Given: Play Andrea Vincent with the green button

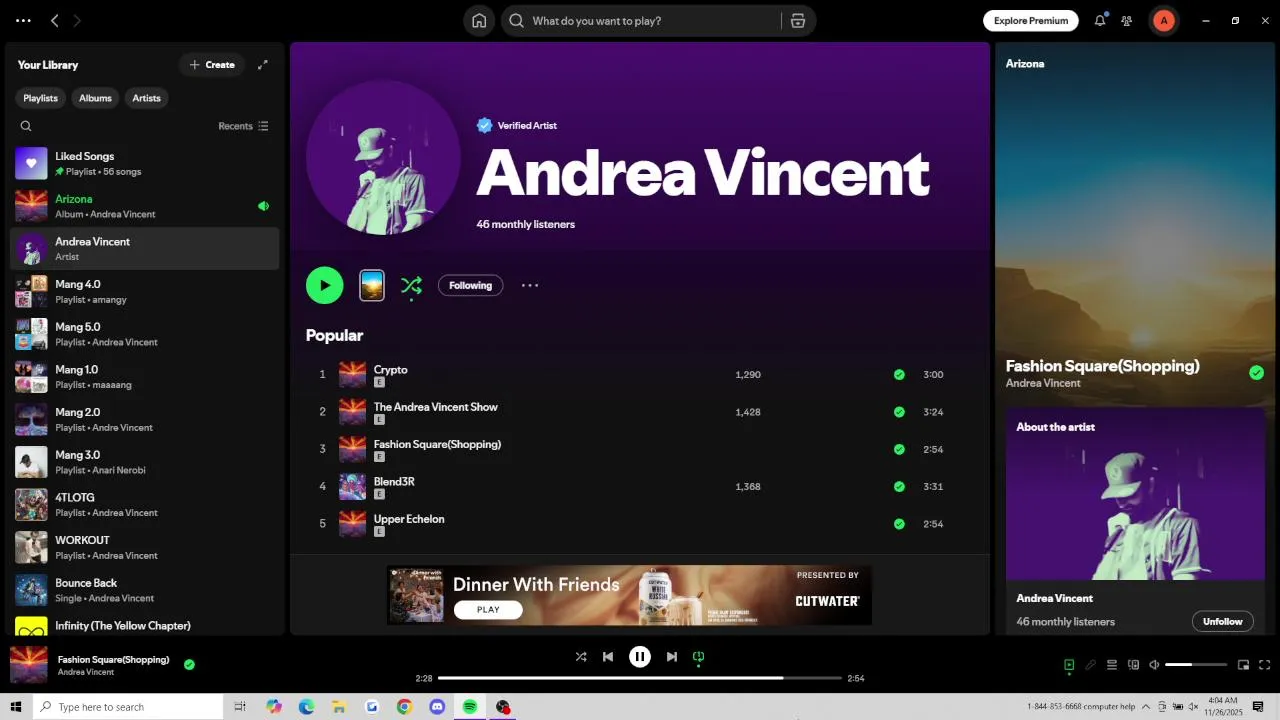Looking at the screenshot, I should [324, 285].
